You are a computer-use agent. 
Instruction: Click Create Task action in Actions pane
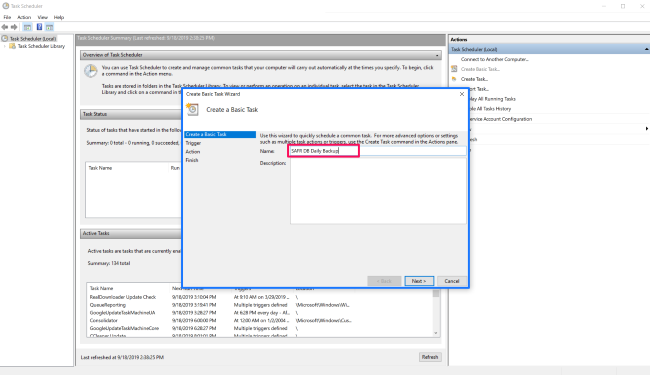click(474, 79)
